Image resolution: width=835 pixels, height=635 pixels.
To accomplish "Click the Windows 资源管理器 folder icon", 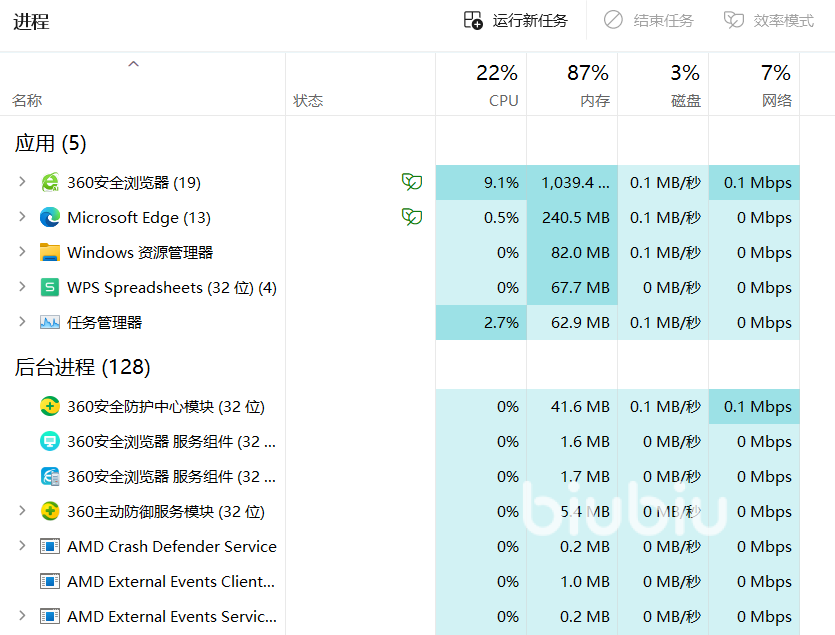I will pos(50,252).
